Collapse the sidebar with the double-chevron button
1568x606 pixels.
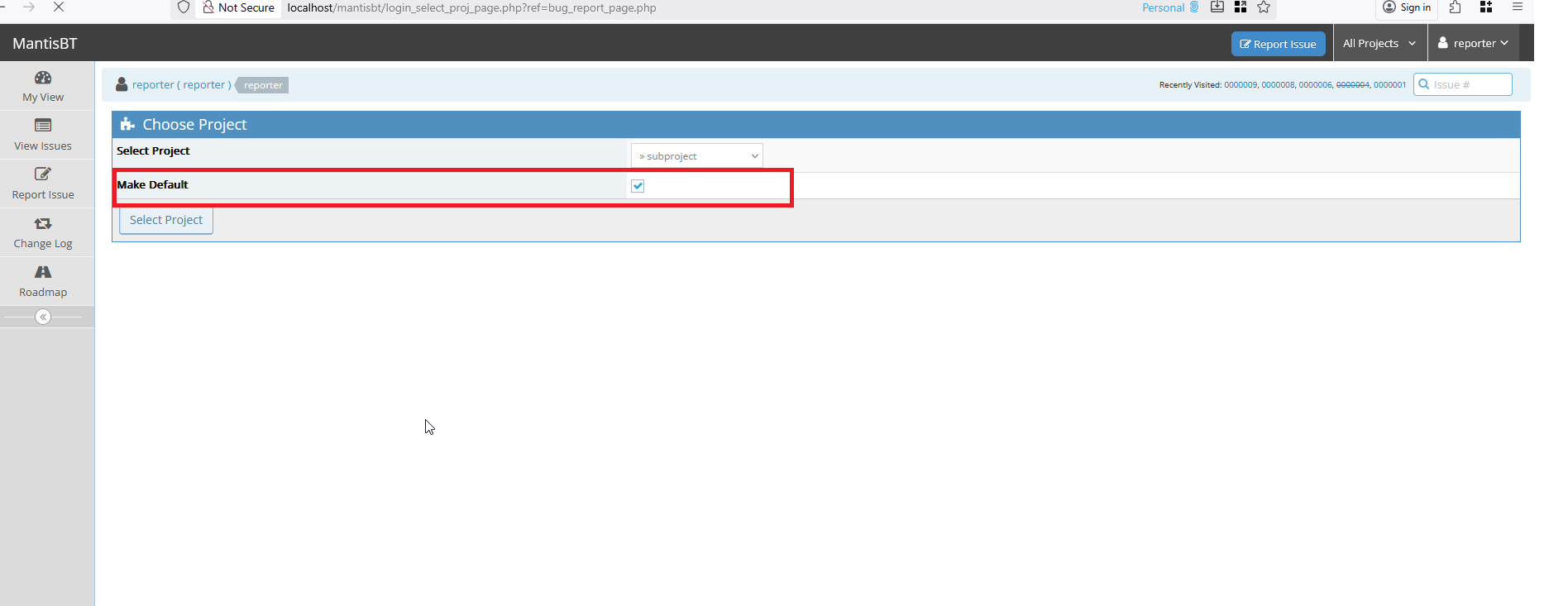(x=43, y=317)
